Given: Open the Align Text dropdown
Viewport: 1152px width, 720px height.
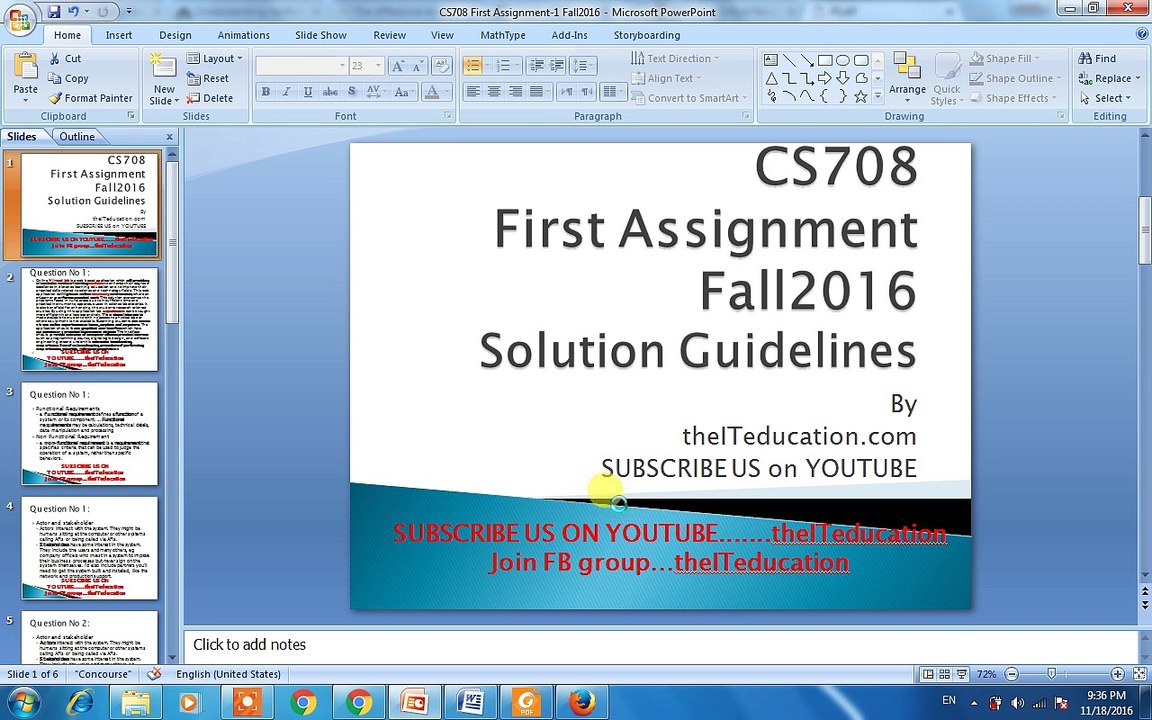Looking at the screenshot, I should pyautogui.click(x=666, y=78).
